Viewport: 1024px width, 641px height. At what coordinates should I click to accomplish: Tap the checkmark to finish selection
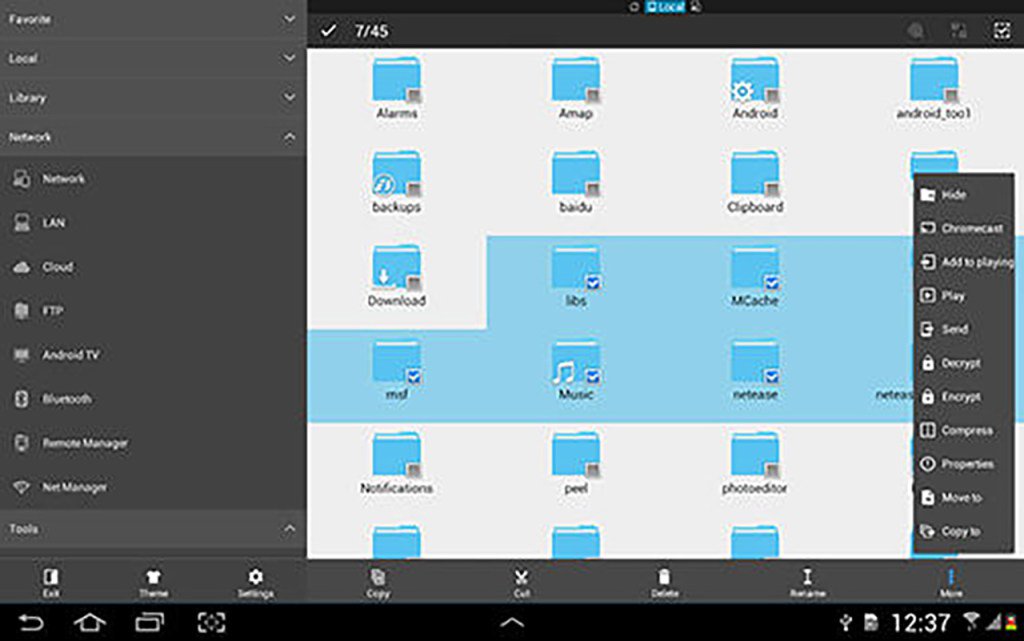tap(328, 31)
